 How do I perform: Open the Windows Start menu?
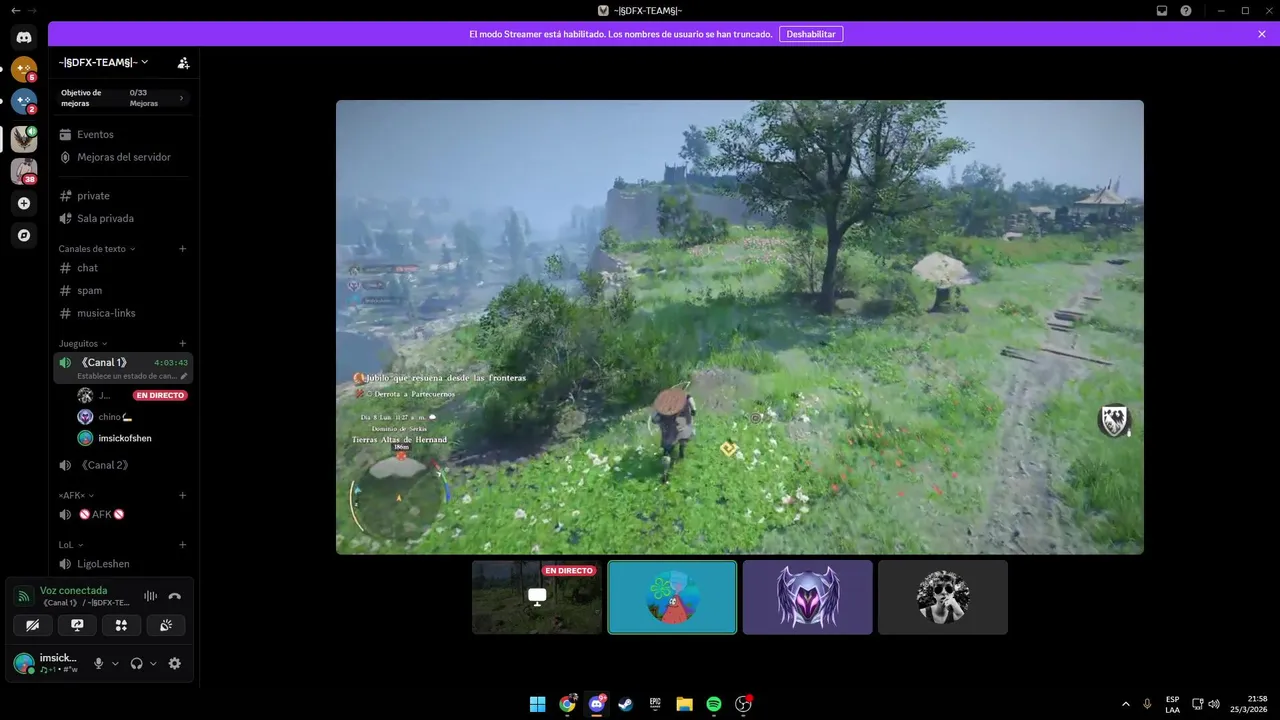point(537,704)
